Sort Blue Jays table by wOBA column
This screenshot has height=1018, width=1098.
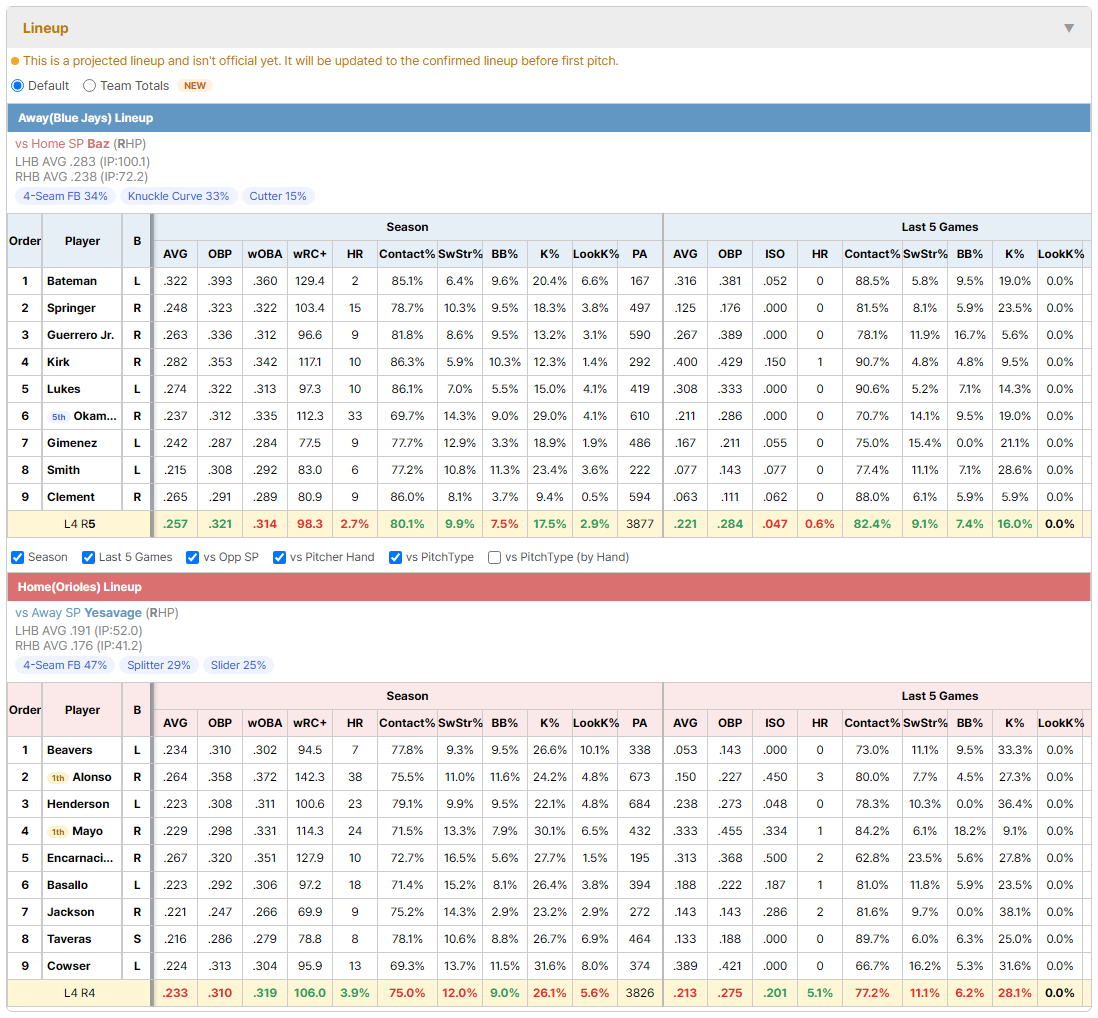(265, 254)
